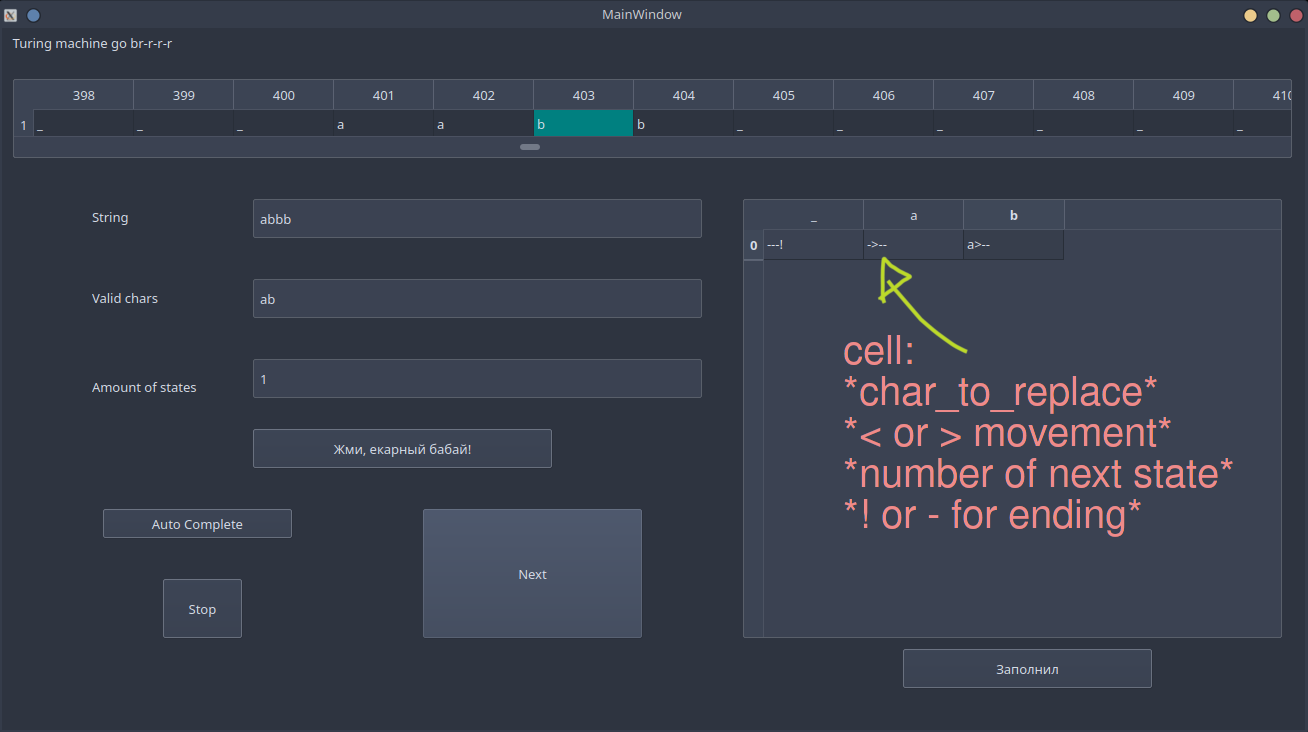Minimize window with yellow titlebar button
This screenshot has width=1308, height=732.
point(1250,15)
